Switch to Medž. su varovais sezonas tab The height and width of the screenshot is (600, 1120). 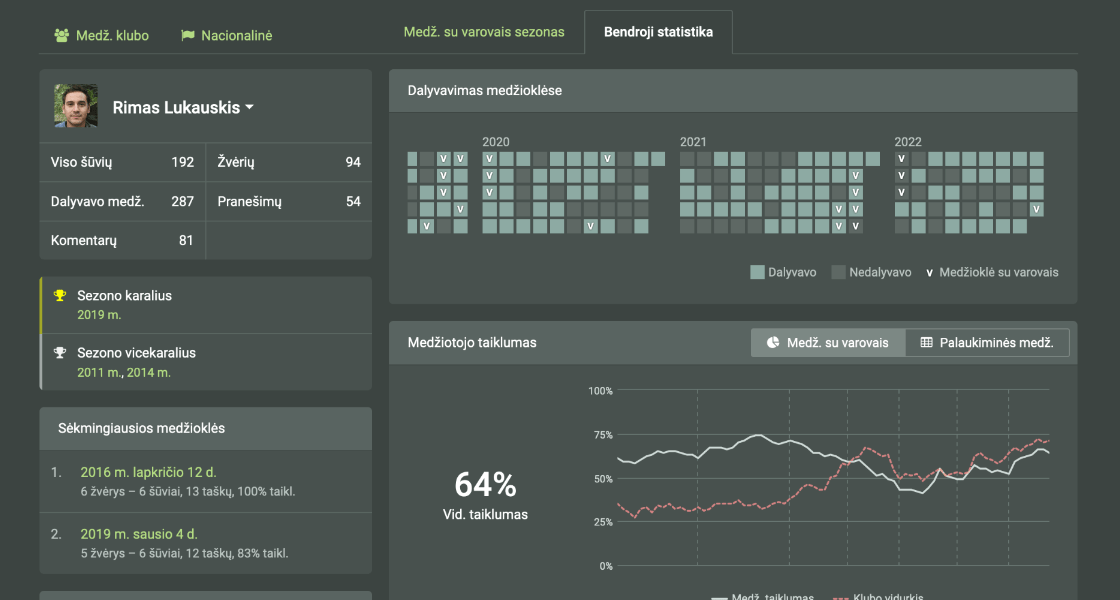point(484,32)
